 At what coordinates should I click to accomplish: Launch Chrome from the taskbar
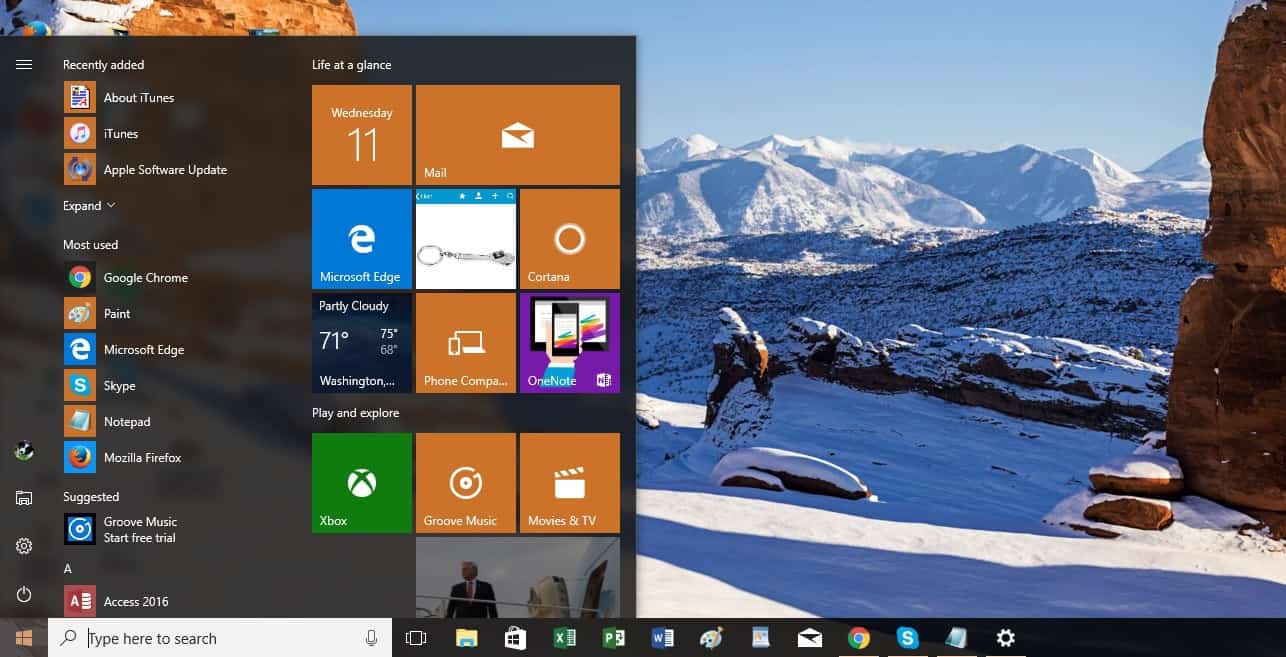[858, 638]
